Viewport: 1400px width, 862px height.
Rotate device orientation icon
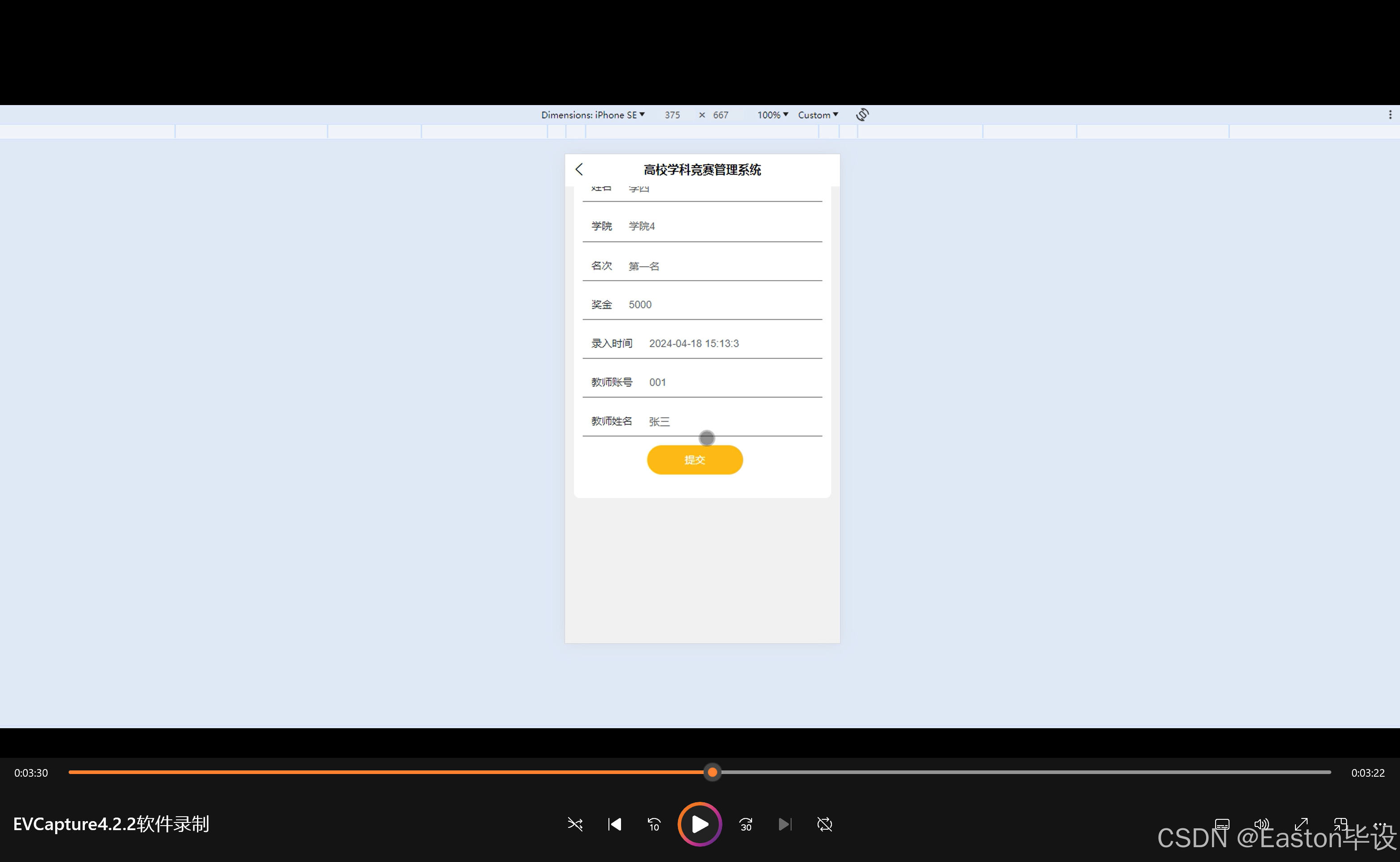(x=862, y=114)
